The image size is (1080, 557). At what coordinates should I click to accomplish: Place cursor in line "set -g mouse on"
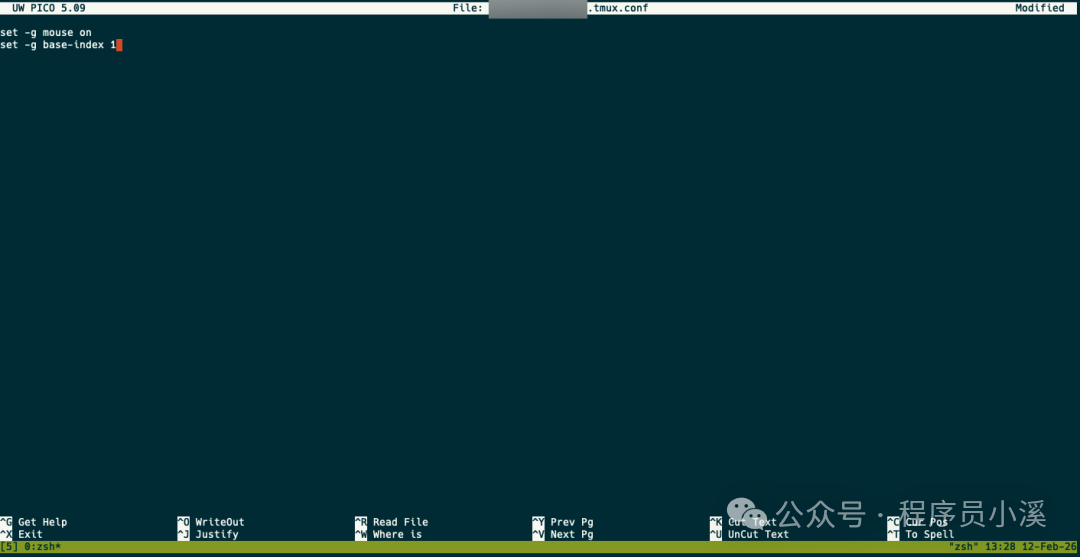(45, 32)
